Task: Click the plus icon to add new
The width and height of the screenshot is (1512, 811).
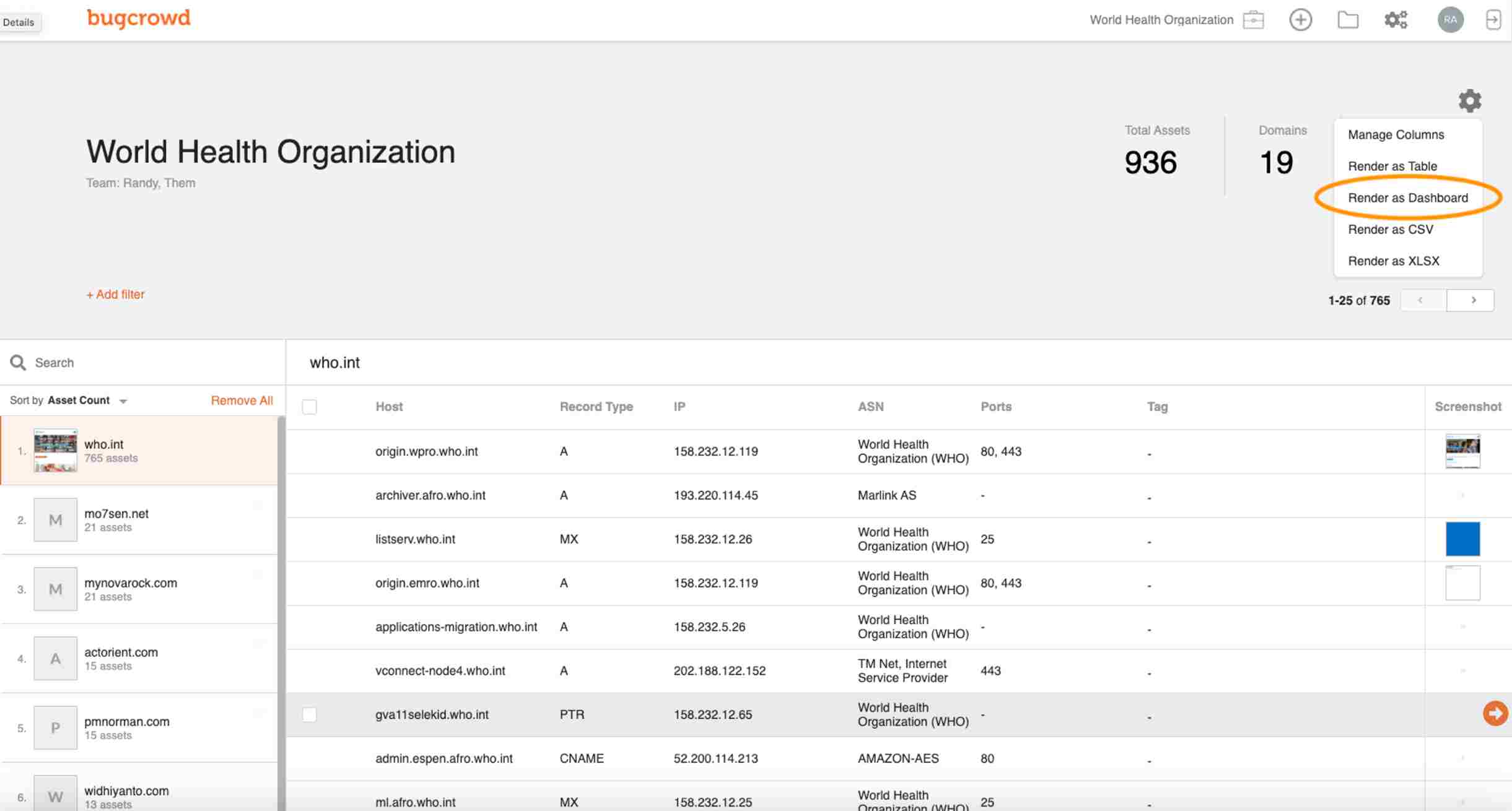Action: coord(1300,19)
